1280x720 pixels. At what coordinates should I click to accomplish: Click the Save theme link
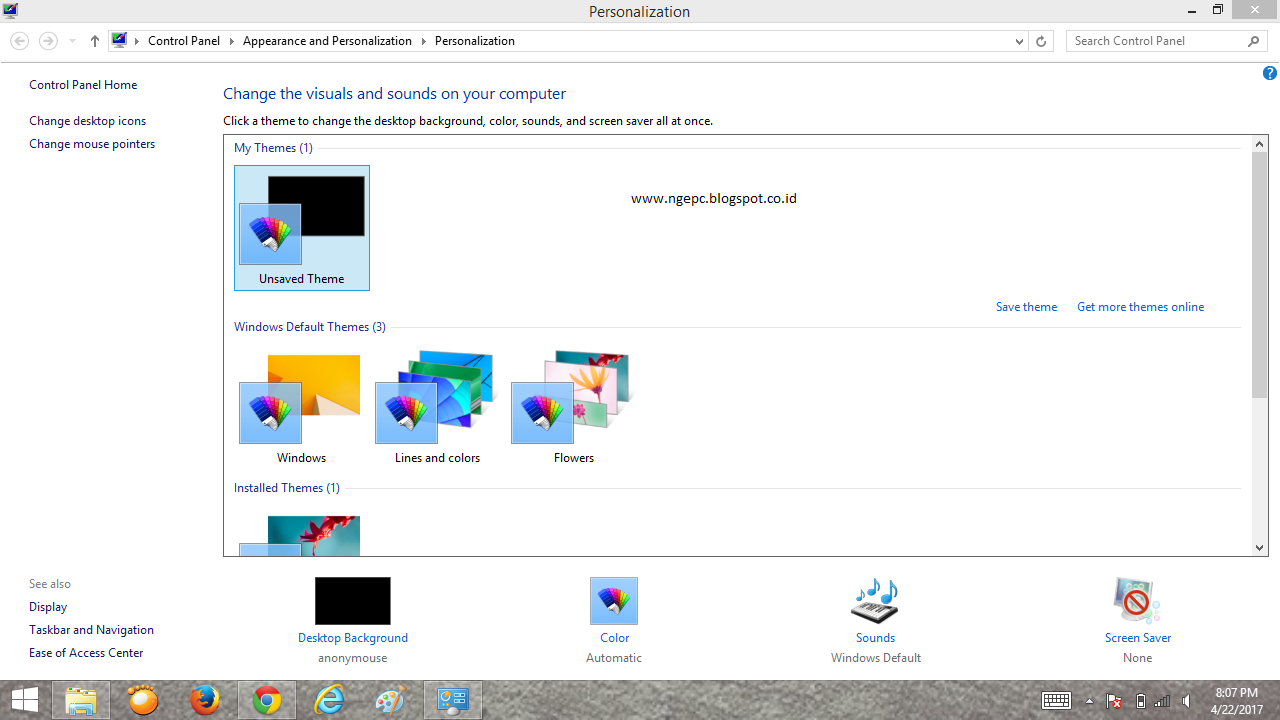tap(1026, 307)
